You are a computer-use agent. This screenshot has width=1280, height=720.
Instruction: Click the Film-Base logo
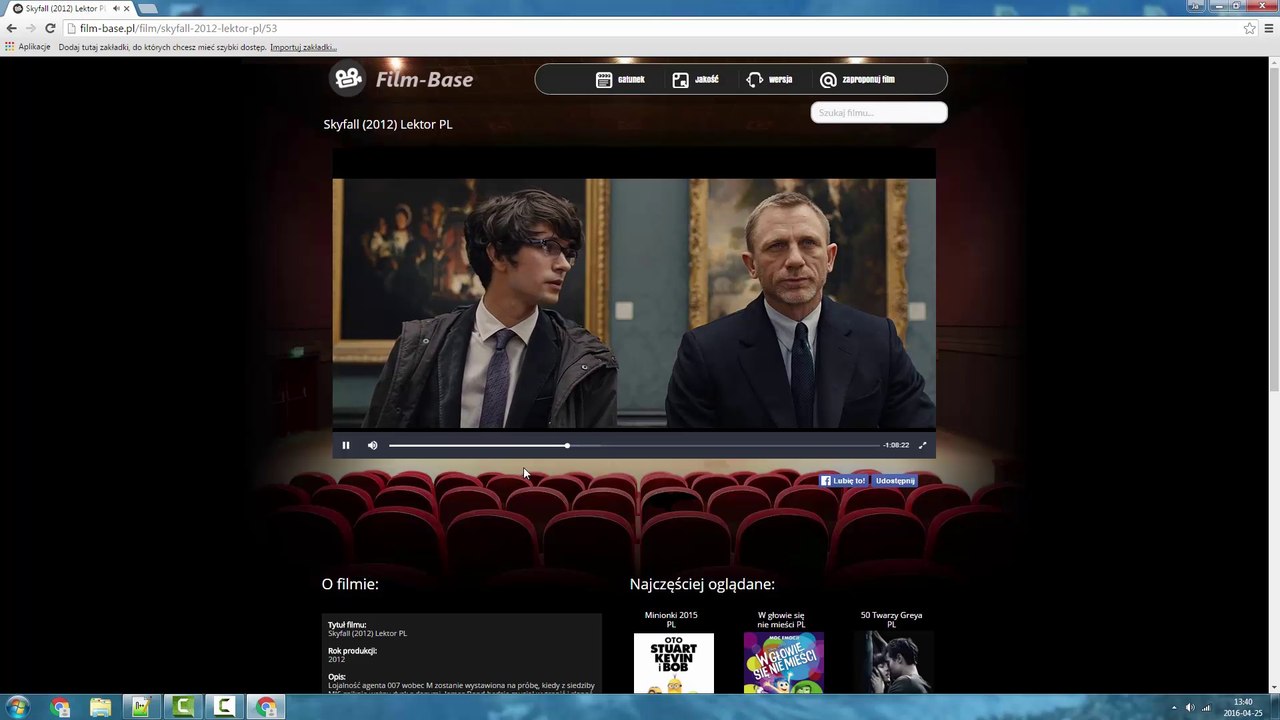pos(403,79)
